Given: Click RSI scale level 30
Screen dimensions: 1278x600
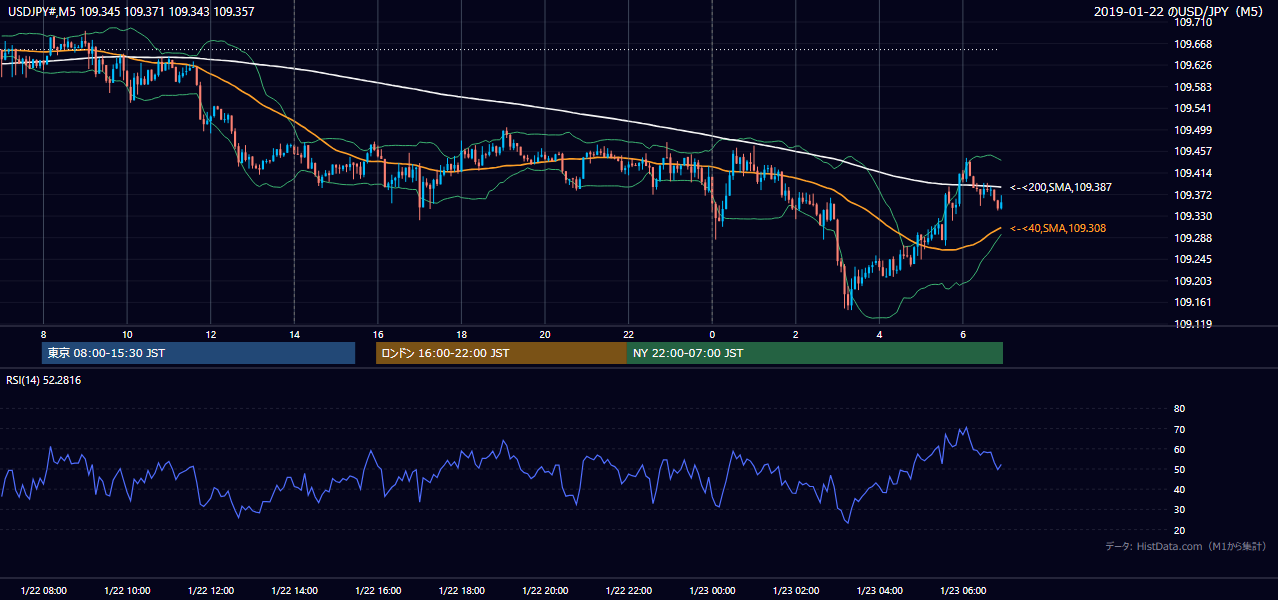Looking at the screenshot, I should point(1179,509).
